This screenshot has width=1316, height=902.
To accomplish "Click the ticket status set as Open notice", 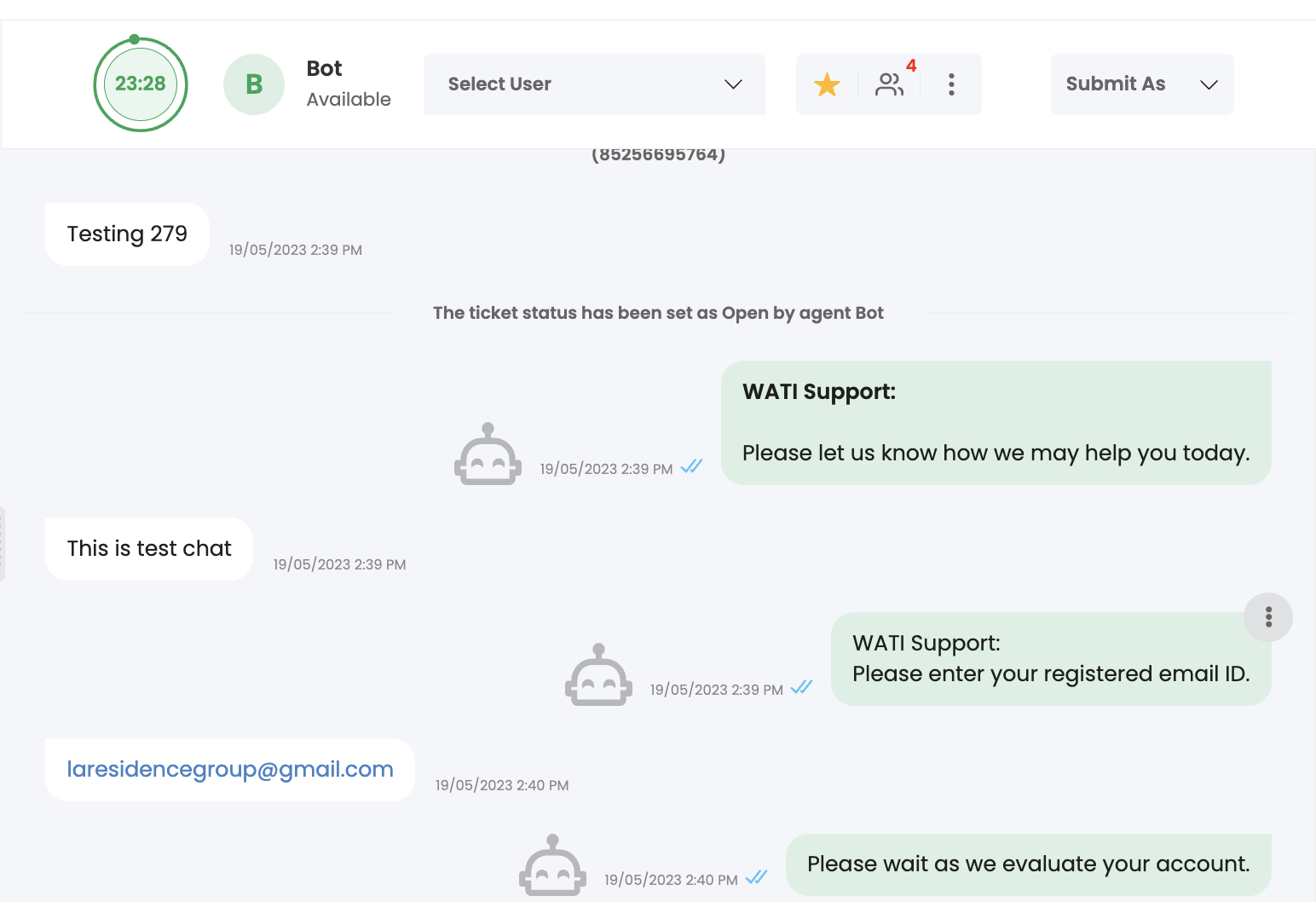I will click(x=658, y=313).
